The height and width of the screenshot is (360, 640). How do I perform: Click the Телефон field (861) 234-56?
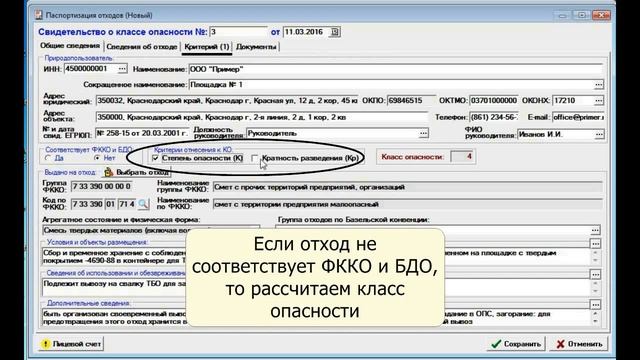coord(493,117)
